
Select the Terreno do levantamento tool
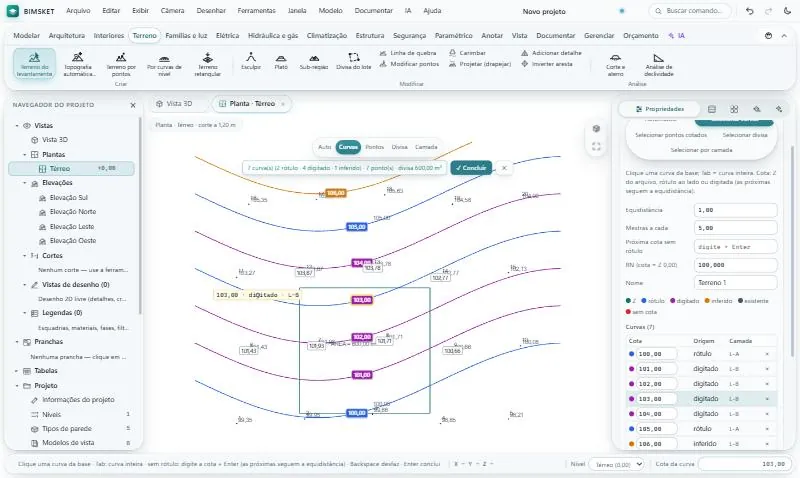click(34, 64)
